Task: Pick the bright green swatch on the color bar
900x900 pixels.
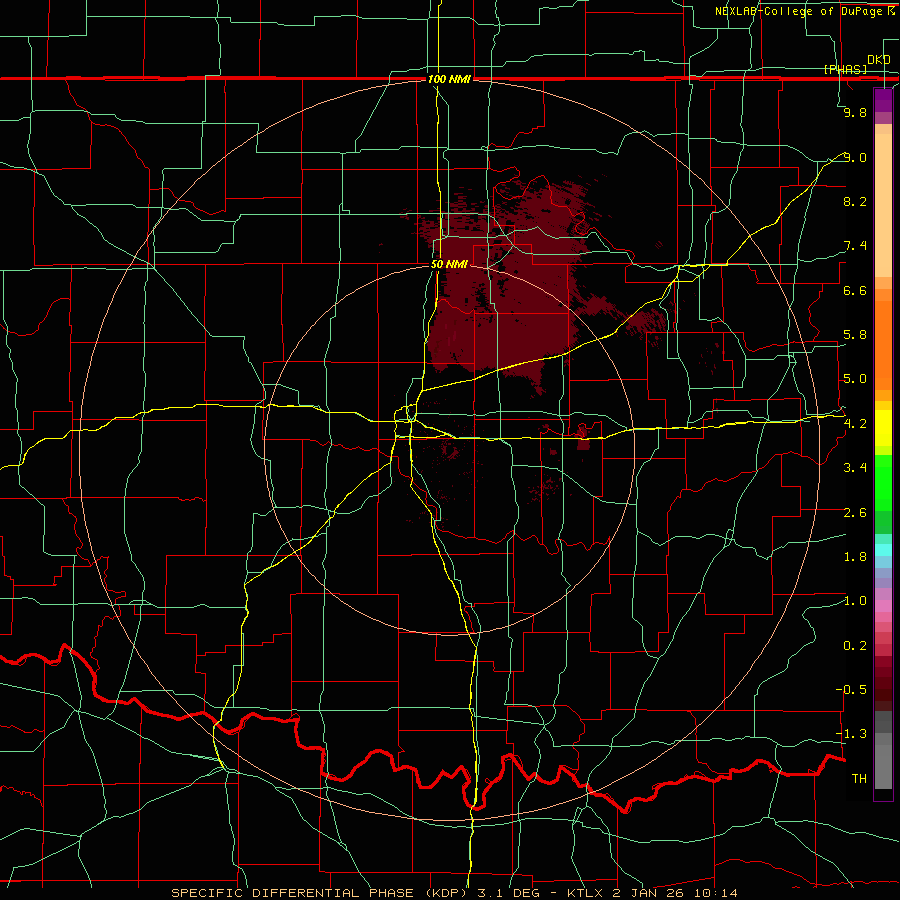Action: tap(883, 484)
